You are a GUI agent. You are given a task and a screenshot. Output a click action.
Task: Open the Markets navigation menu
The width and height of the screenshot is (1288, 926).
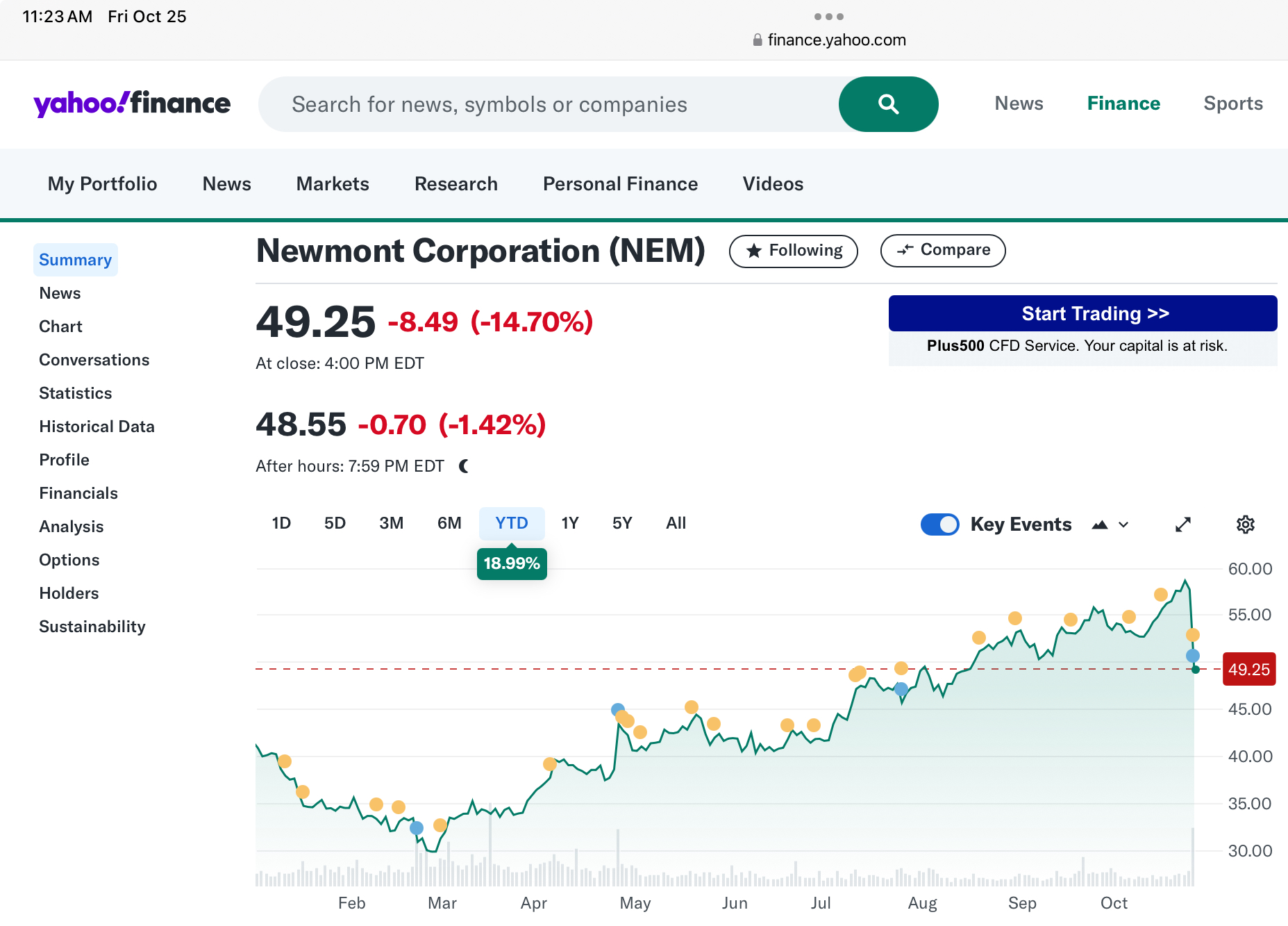pos(333,184)
